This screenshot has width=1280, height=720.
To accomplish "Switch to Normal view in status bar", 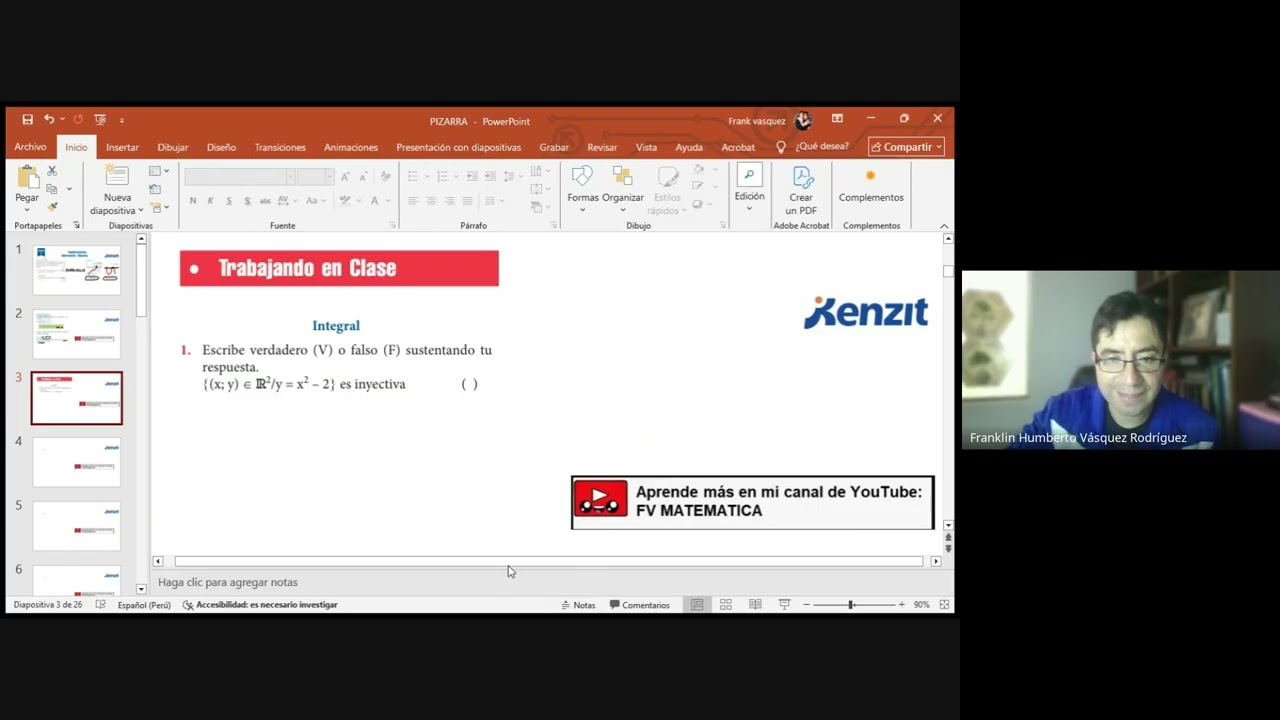I will (x=697, y=605).
